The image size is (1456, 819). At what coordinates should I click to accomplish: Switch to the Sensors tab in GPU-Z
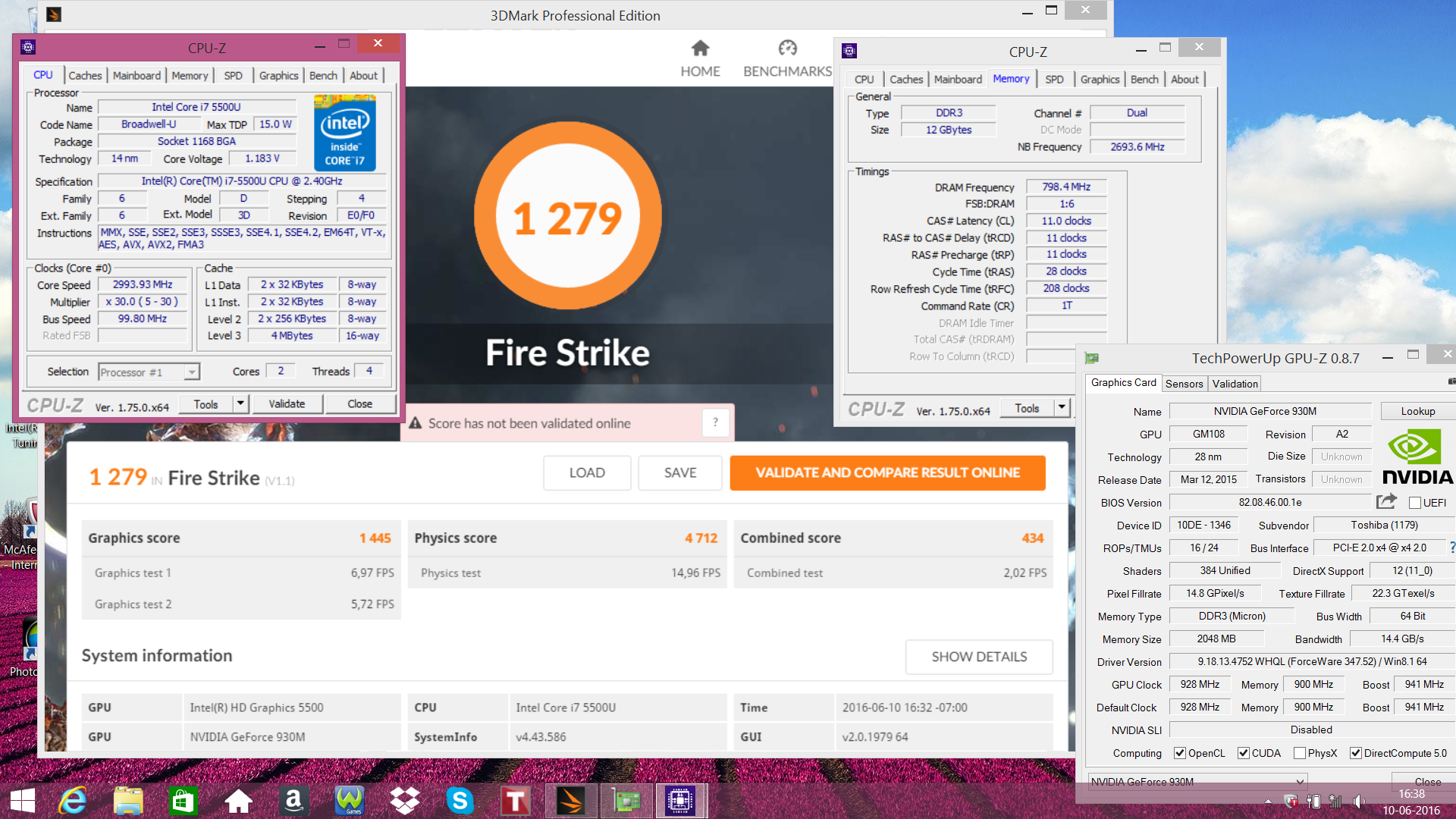pos(1184,384)
